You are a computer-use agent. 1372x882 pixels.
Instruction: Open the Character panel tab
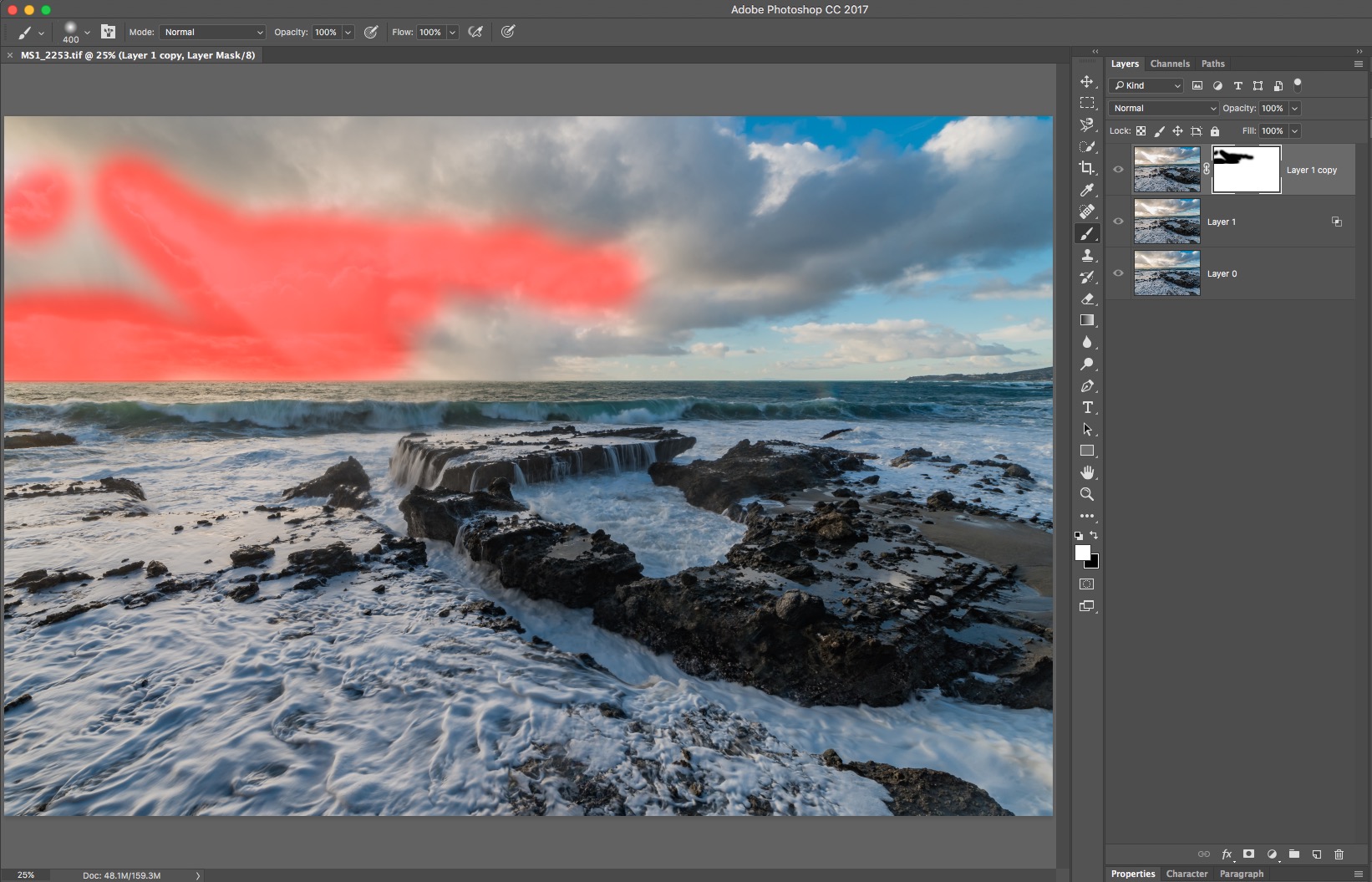click(1187, 874)
